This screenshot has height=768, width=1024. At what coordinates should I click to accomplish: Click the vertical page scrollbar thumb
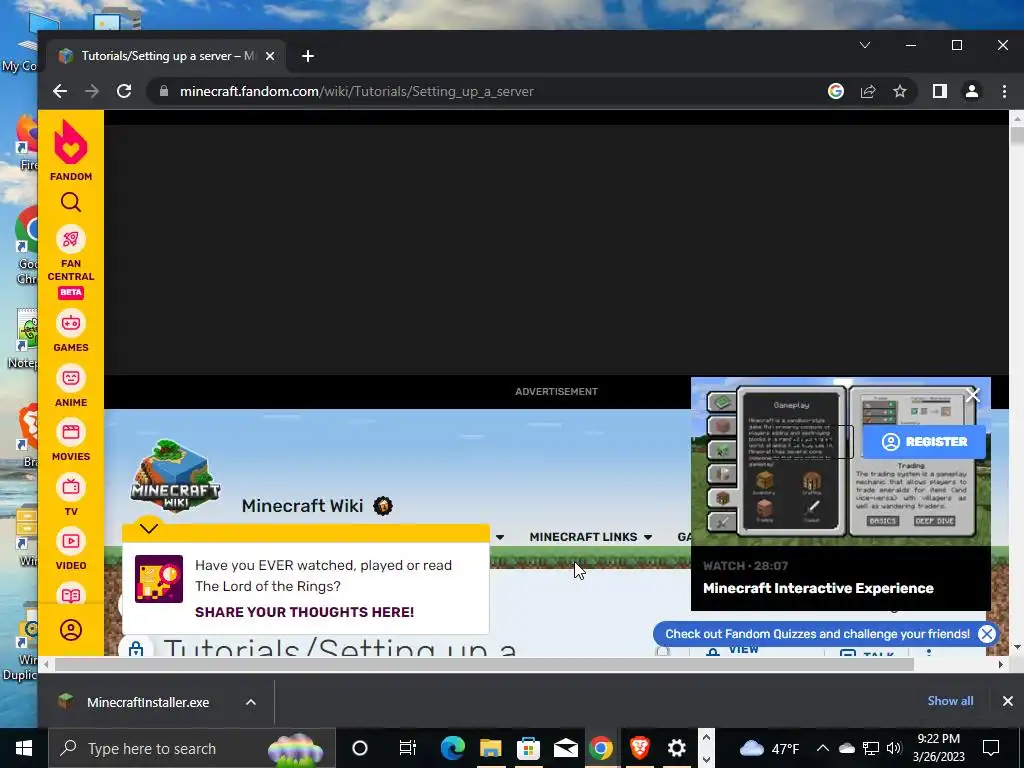click(1016, 135)
